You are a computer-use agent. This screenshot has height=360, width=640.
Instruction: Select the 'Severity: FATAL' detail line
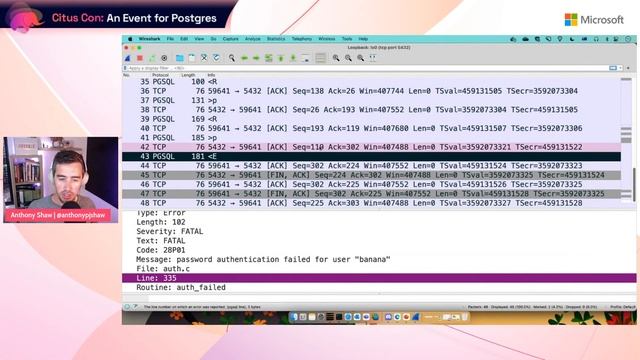pos(169,231)
